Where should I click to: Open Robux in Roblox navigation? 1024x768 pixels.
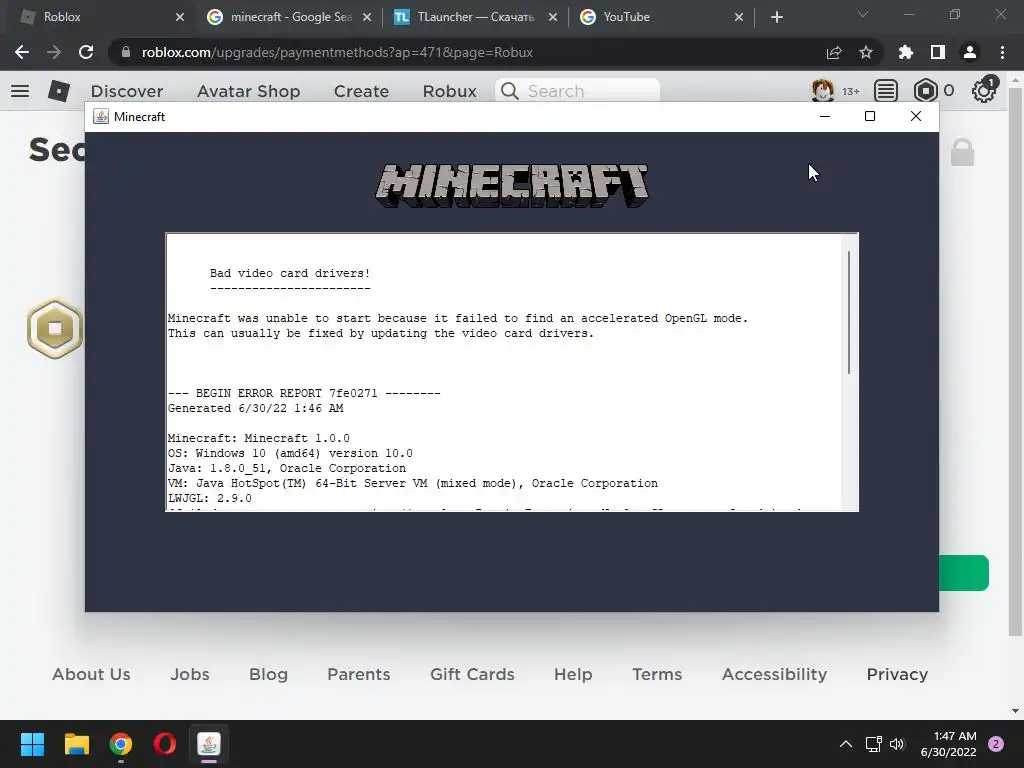click(449, 91)
